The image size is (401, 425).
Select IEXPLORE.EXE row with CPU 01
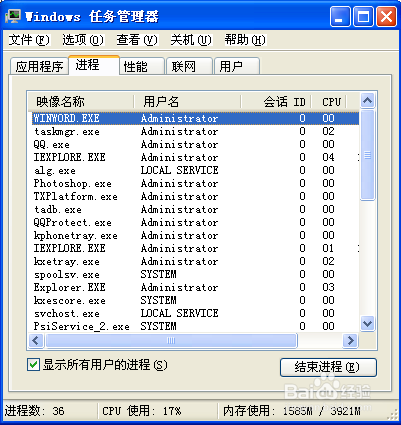click(x=195, y=248)
